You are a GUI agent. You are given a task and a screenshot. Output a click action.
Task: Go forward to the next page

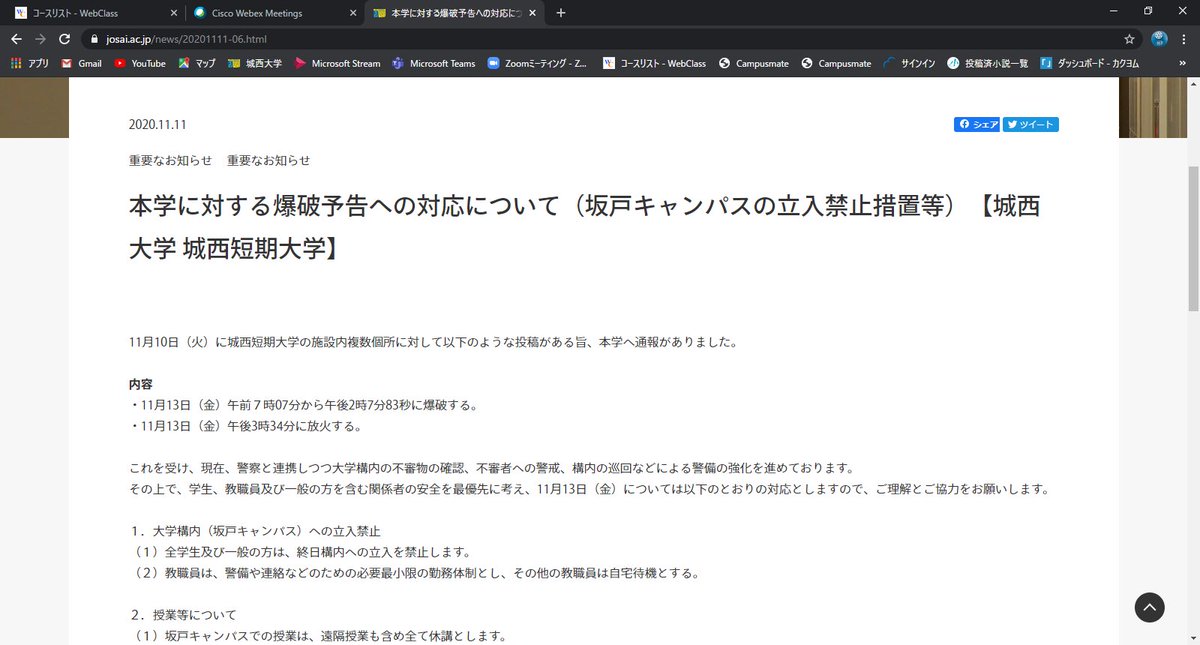point(40,39)
